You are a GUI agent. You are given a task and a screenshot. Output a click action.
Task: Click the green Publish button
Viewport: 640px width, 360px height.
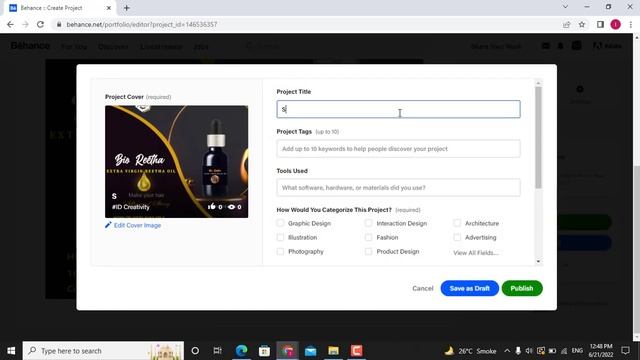(x=522, y=288)
